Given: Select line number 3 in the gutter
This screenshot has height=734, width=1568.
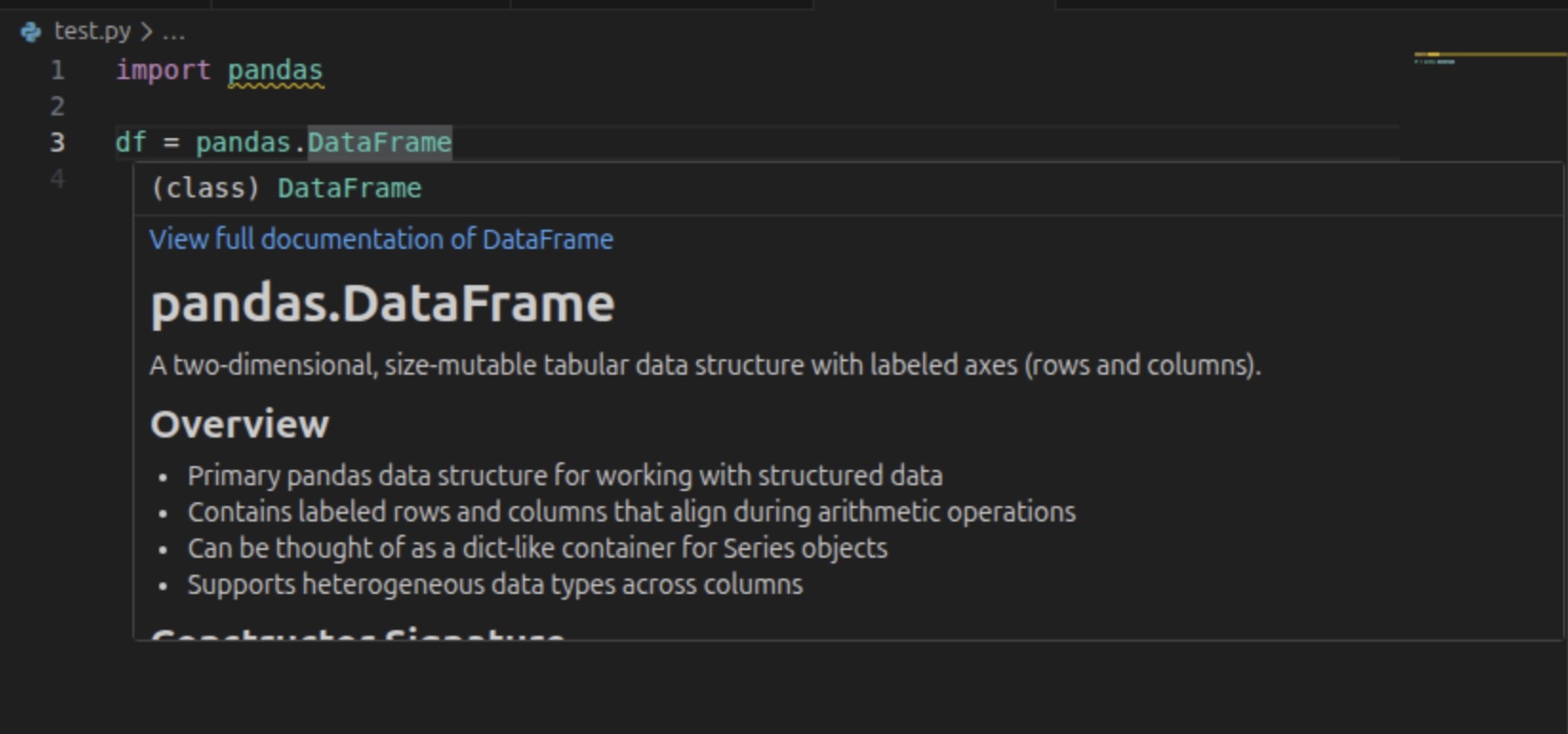Looking at the screenshot, I should [57, 143].
